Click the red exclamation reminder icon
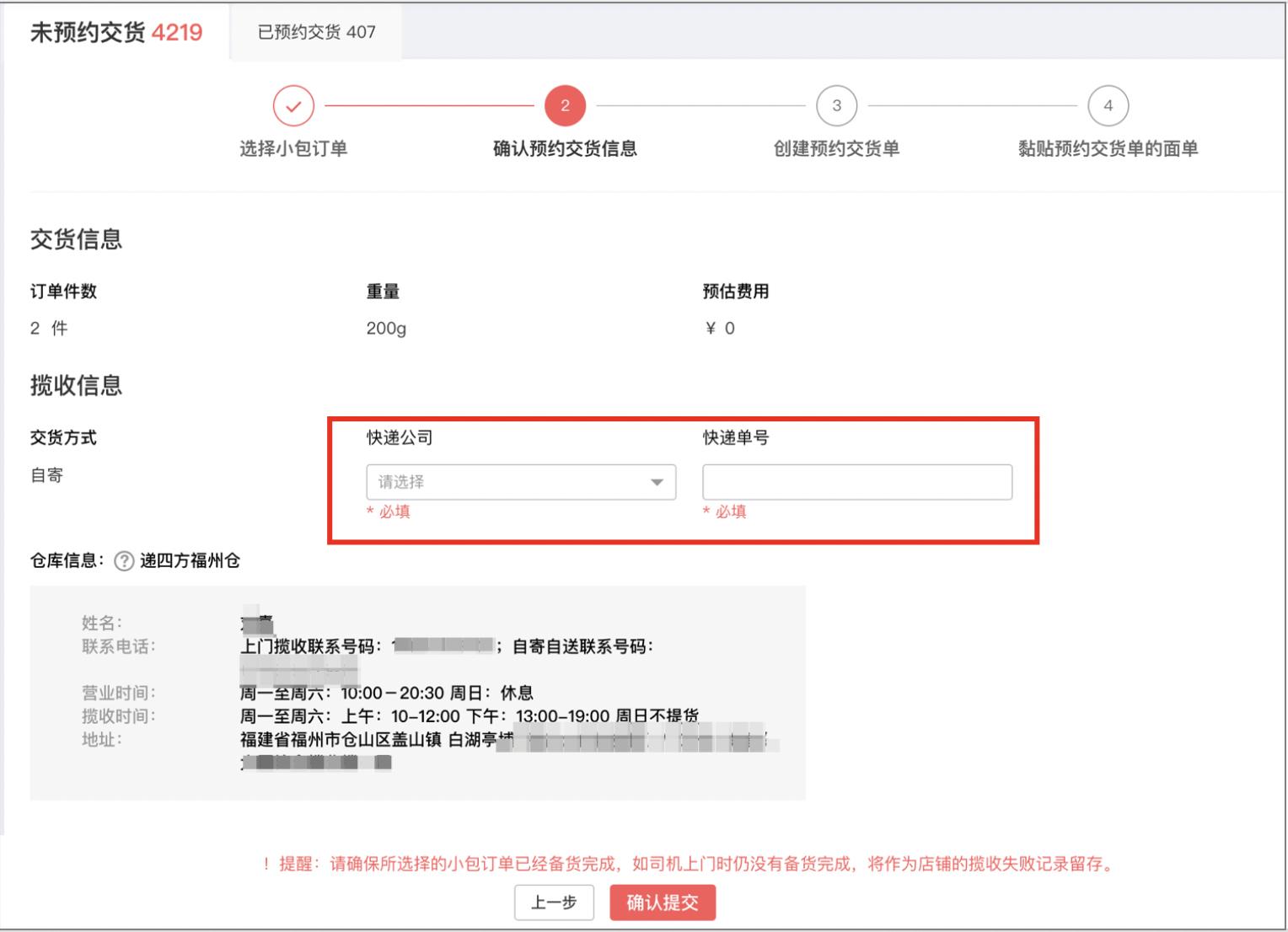The height and width of the screenshot is (932, 1288). (x=266, y=864)
